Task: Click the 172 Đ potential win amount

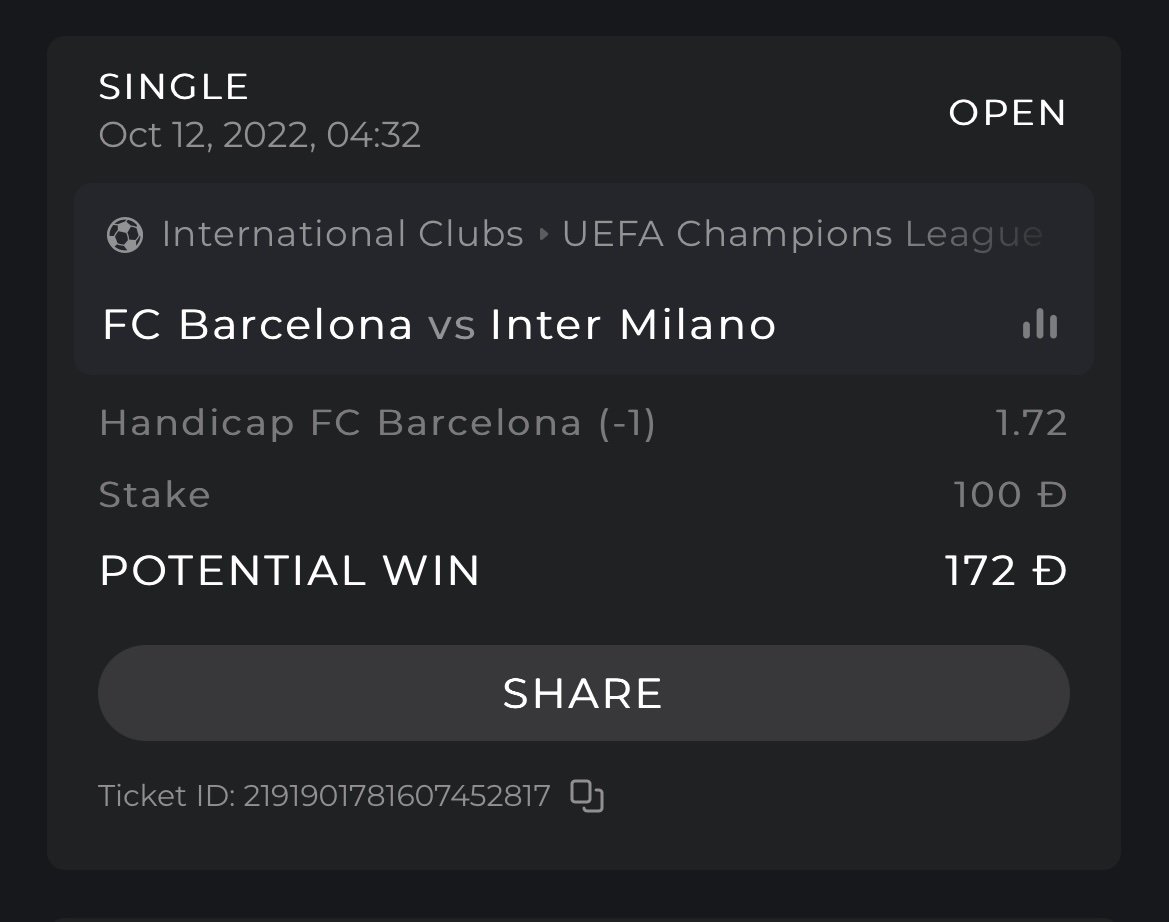Action: tap(1006, 571)
